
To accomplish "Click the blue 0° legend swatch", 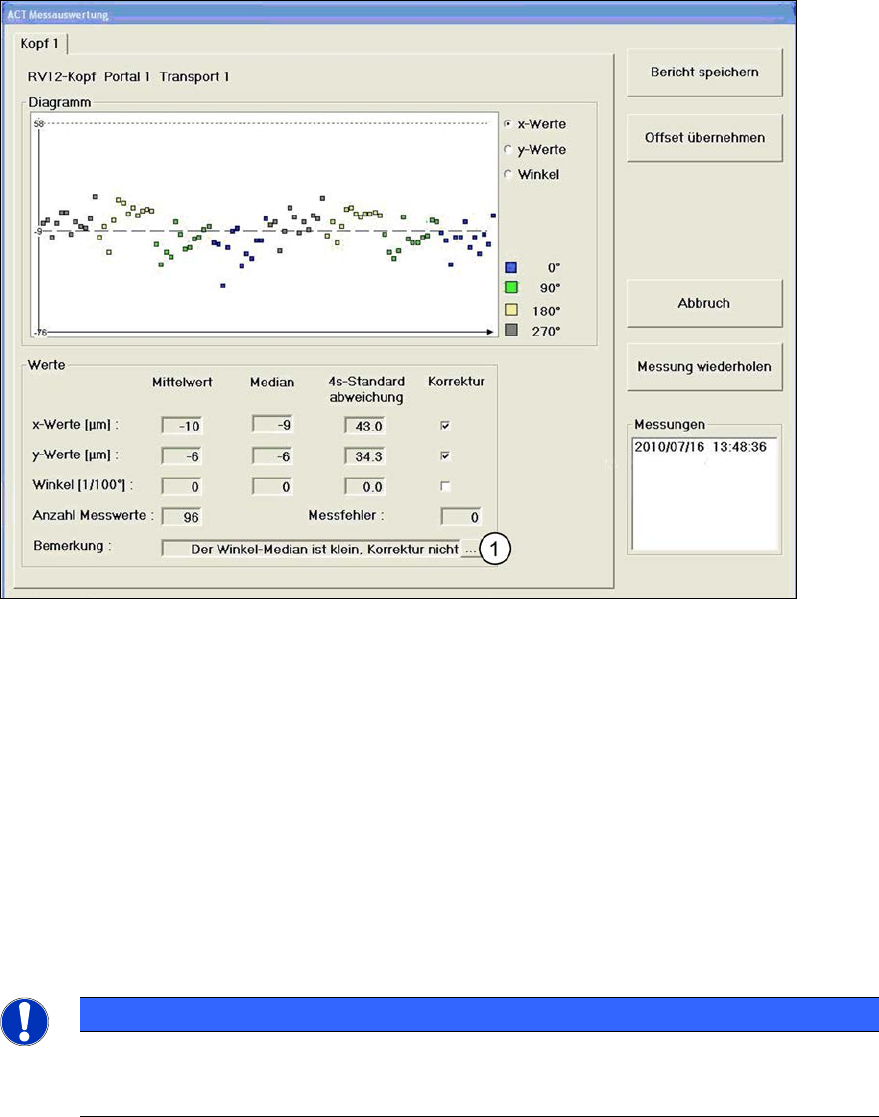I will 511,268.
